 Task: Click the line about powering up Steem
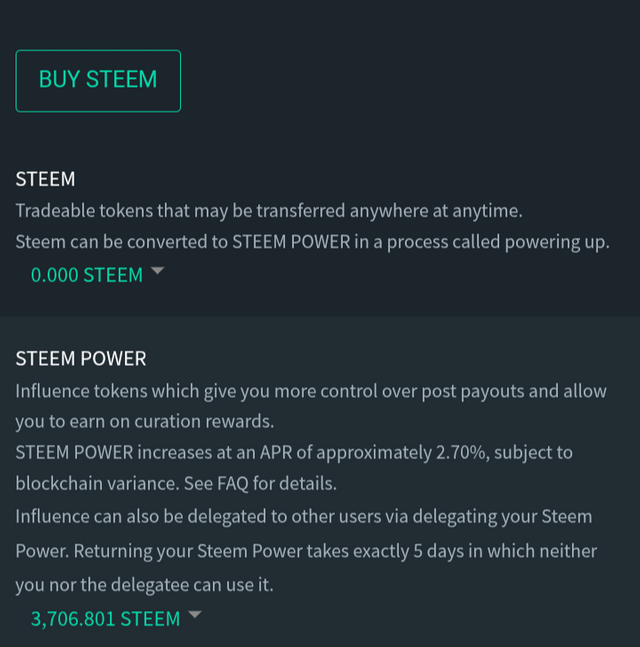pyautogui.click(x=312, y=242)
